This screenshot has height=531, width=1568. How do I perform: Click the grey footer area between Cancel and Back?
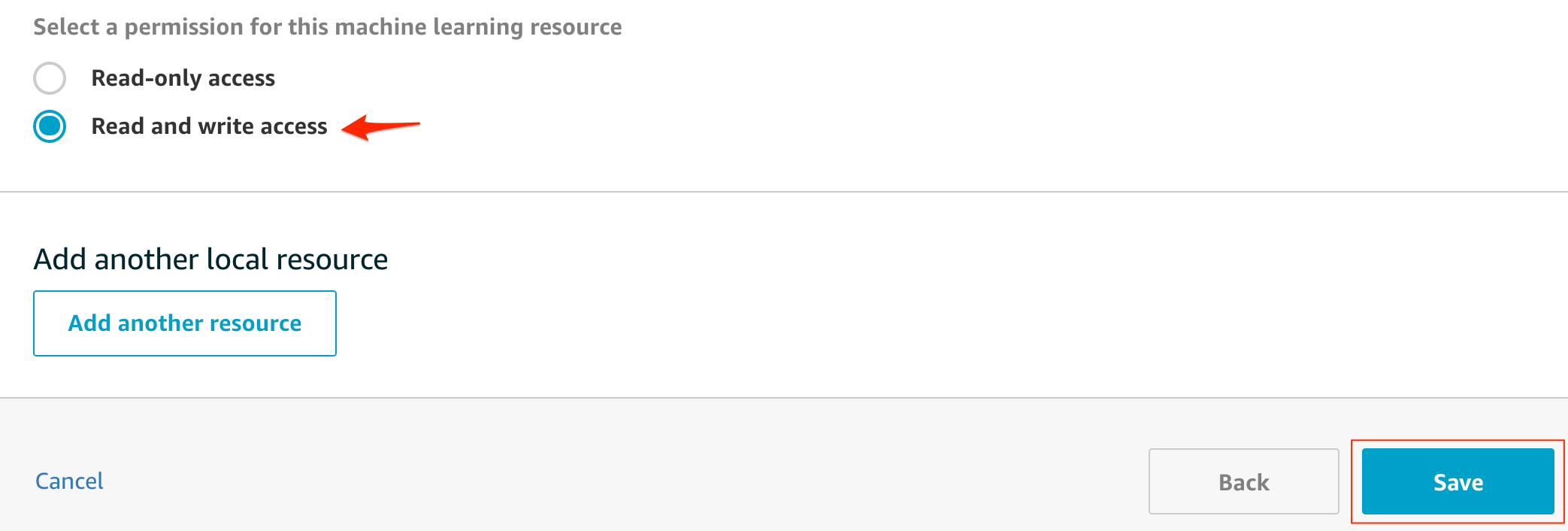click(x=624, y=481)
